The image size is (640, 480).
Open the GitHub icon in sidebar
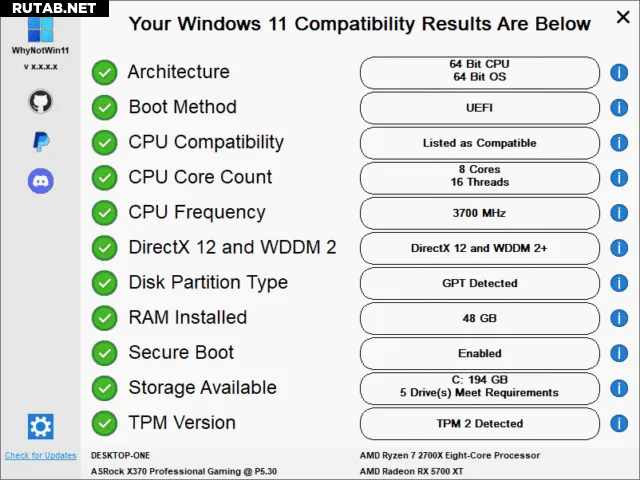point(40,101)
